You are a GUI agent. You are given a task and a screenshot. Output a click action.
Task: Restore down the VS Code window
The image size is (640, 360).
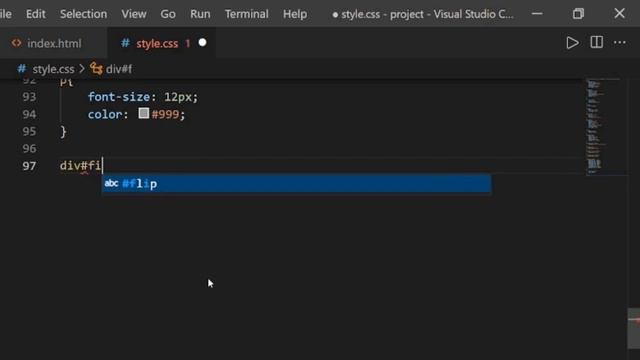tap(578, 13)
